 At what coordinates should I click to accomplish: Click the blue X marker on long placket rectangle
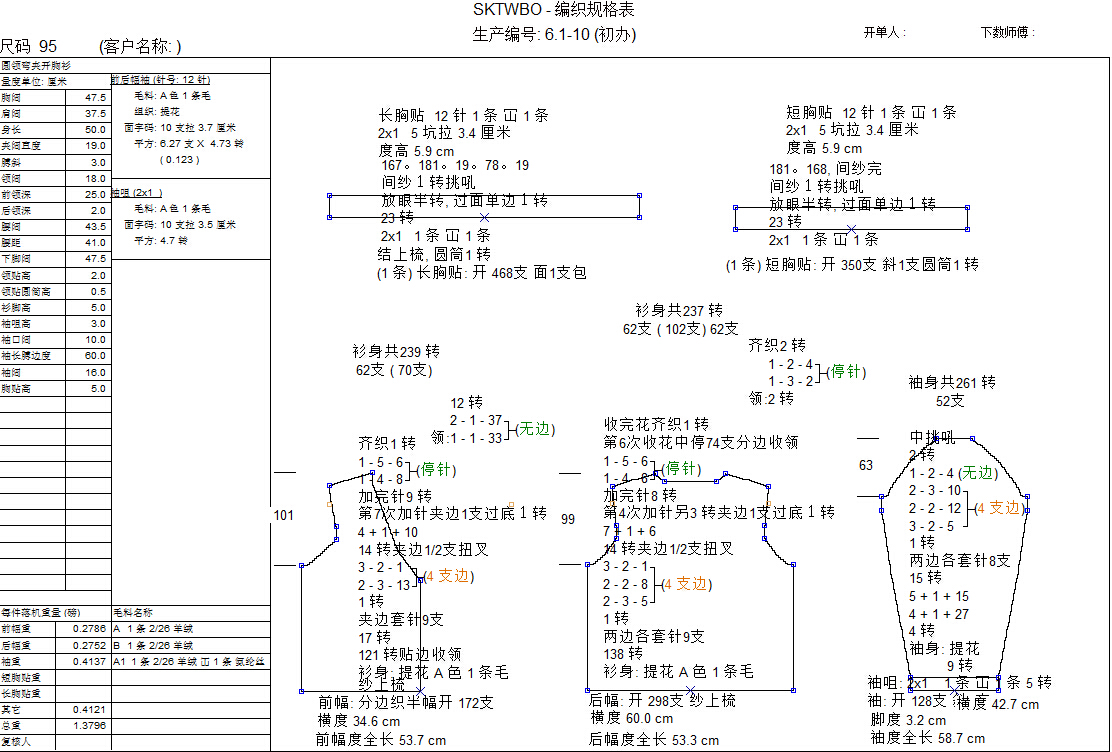[x=485, y=217]
